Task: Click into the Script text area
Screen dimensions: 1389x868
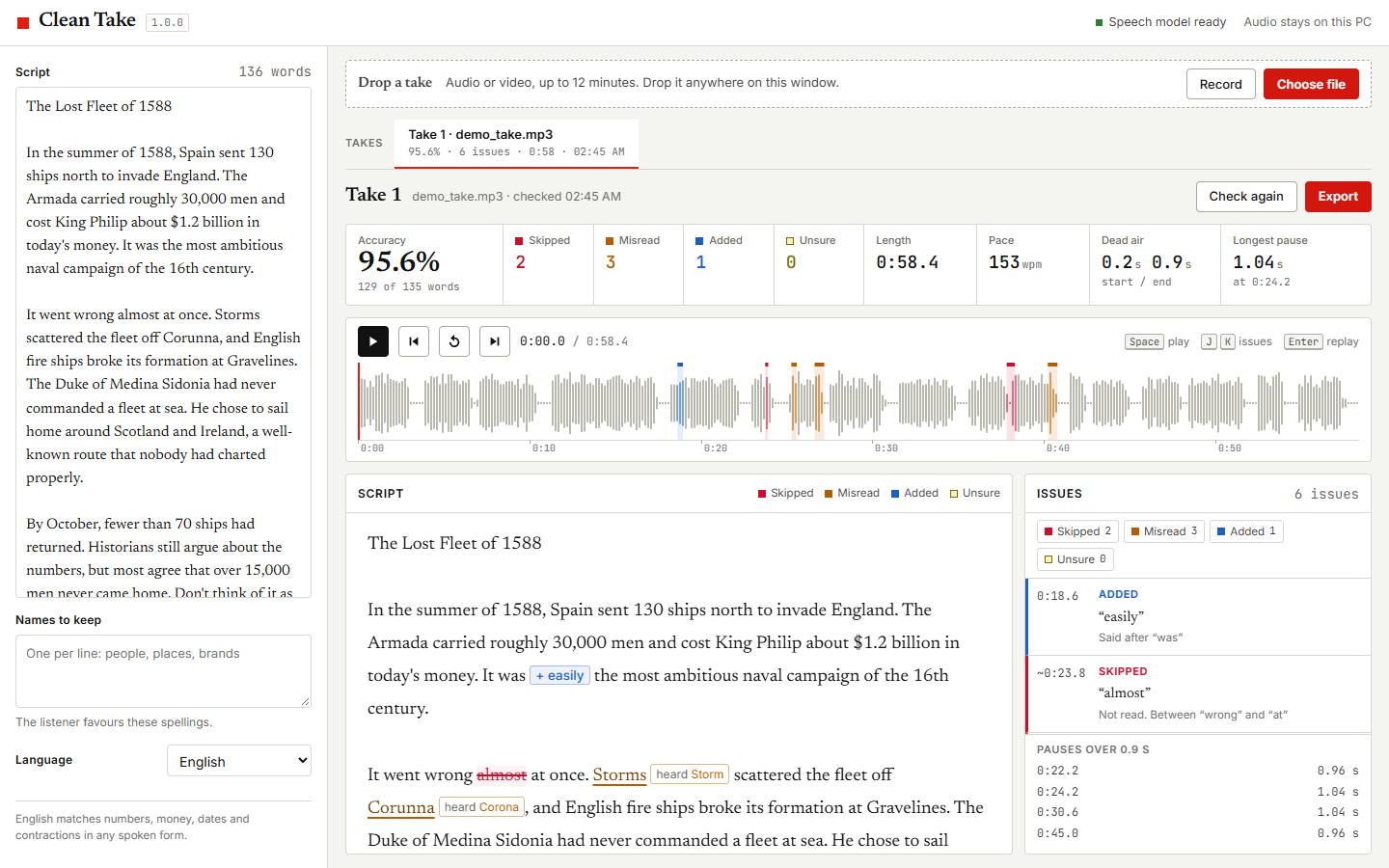Action: 163,342
